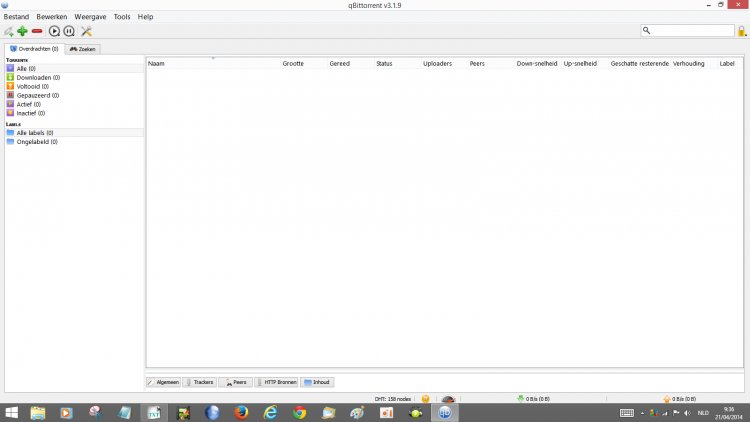The image size is (750, 422).
Task: Toggle the HTTP Bronnen panel button
Action: coord(277,382)
